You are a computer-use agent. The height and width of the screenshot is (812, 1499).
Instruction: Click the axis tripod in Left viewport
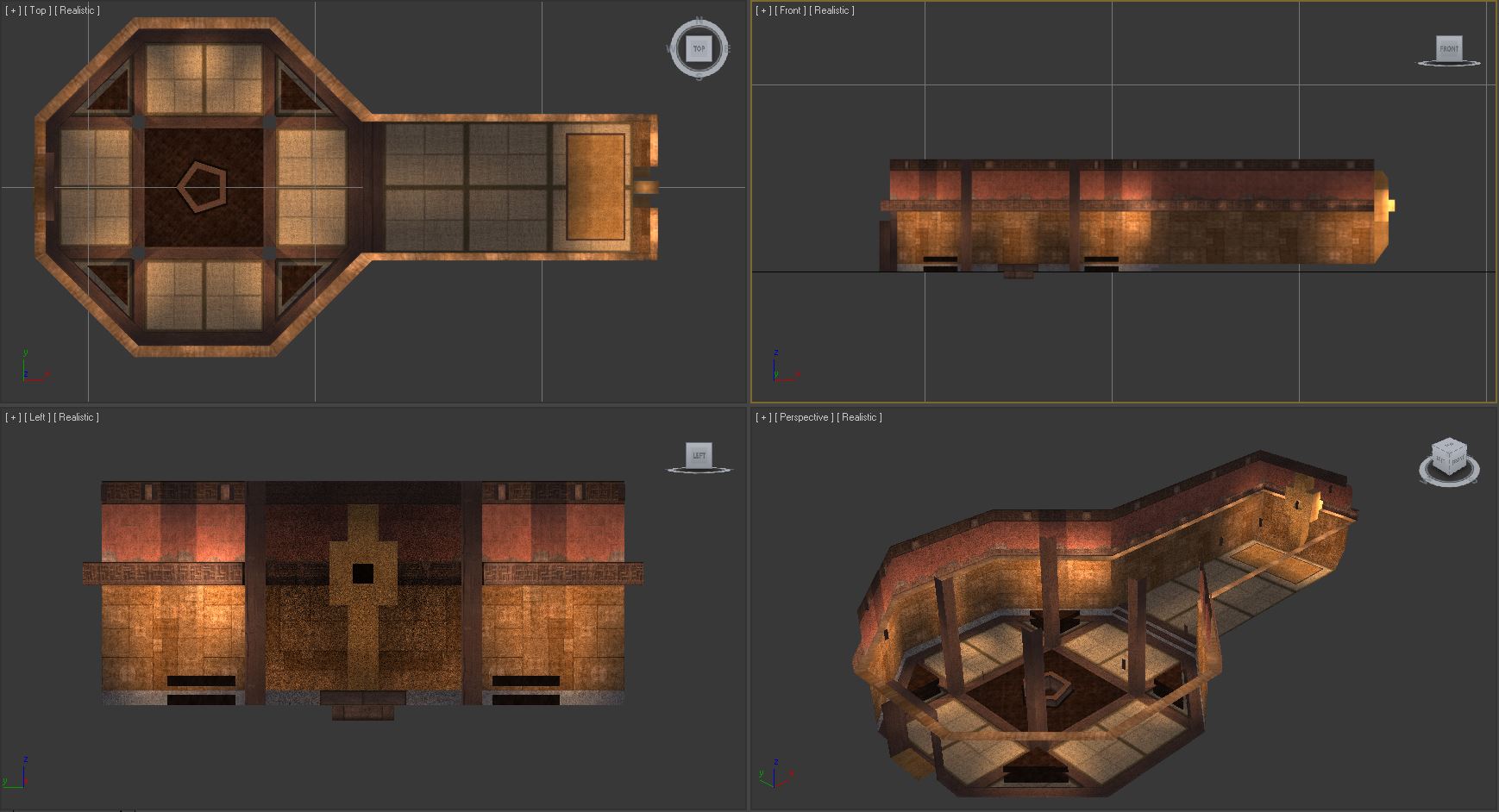[16, 772]
